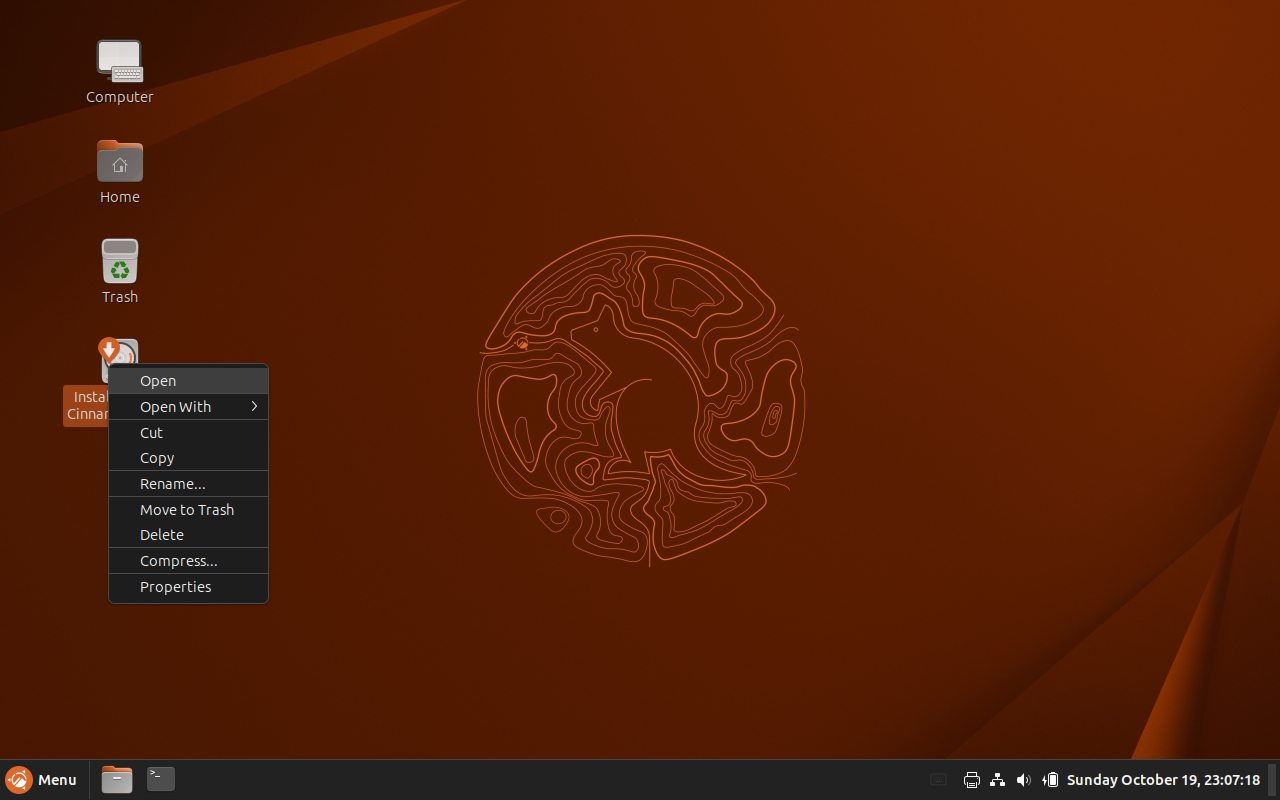Click the date and time clock
The width and height of the screenshot is (1280, 800).
[x=1163, y=780]
